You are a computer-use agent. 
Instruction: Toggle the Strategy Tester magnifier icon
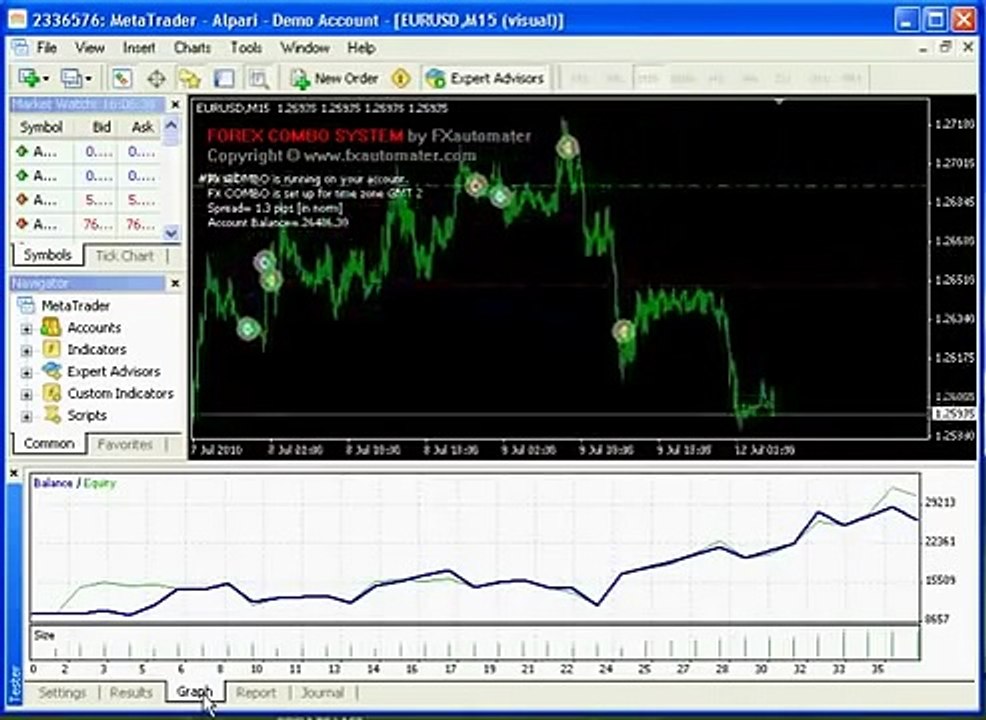pos(258,79)
